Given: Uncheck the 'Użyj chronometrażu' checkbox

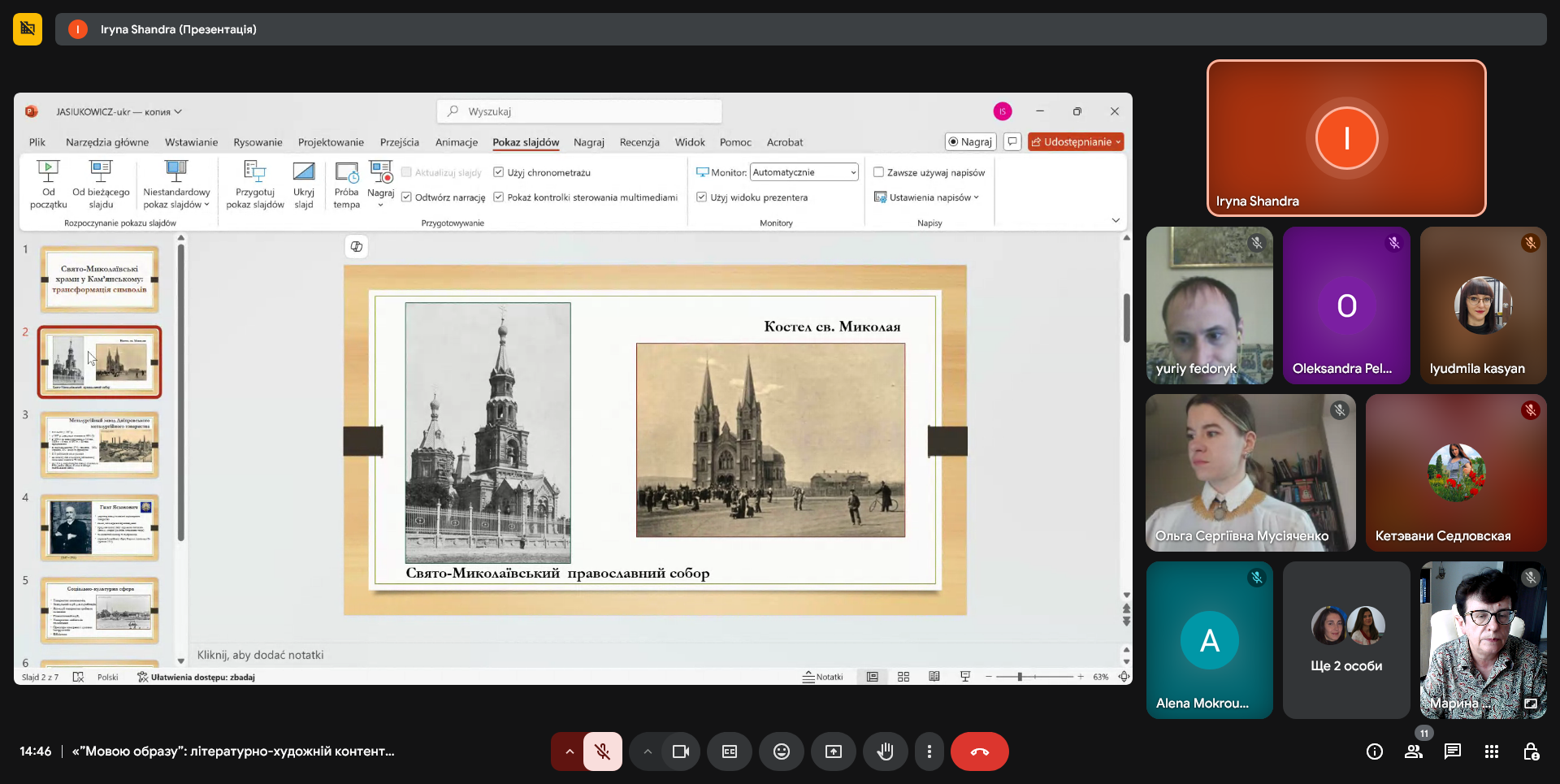Looking at the screenshot, I should (x=499, y=172).
